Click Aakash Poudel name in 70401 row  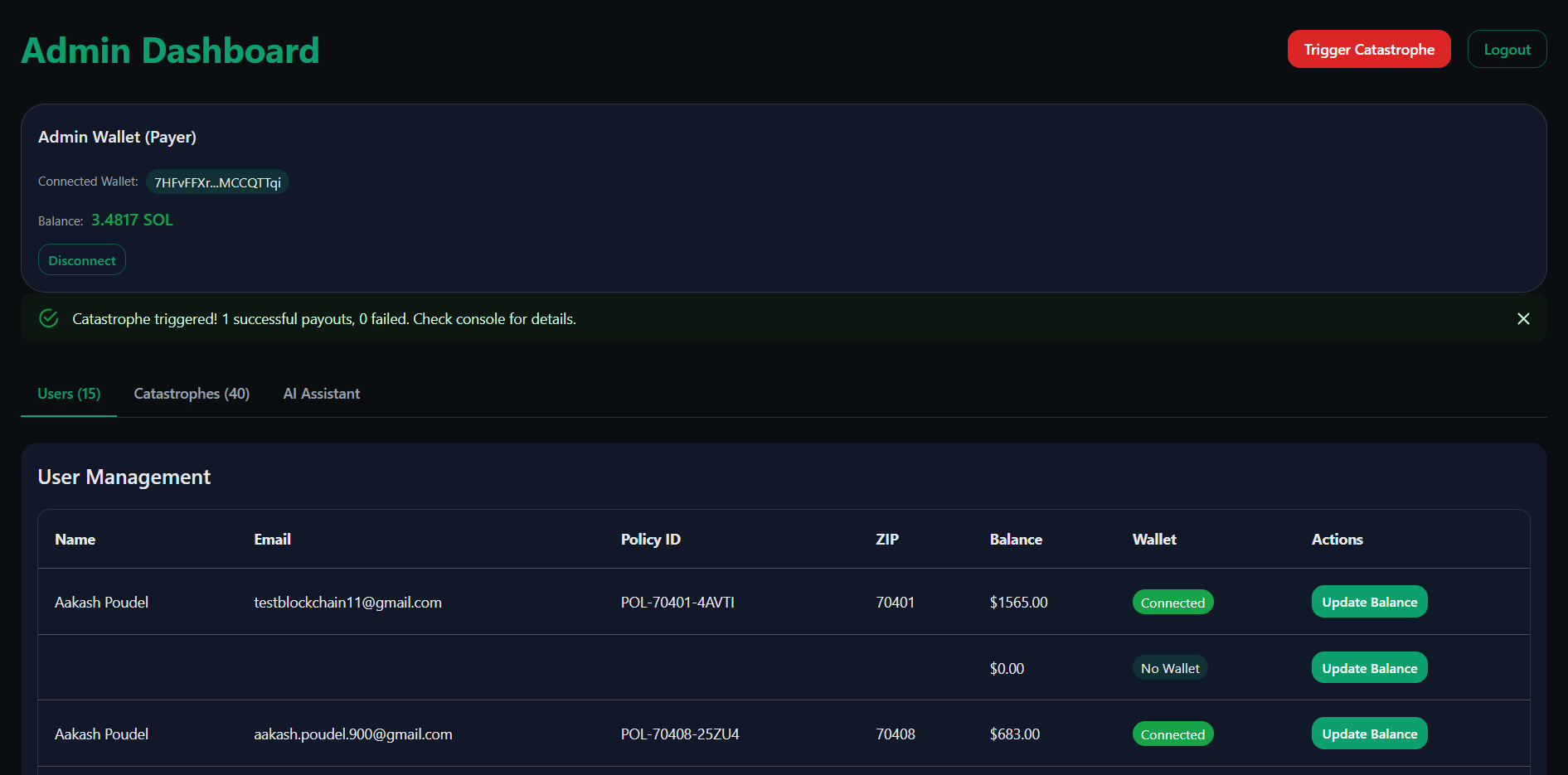(101, 603)
